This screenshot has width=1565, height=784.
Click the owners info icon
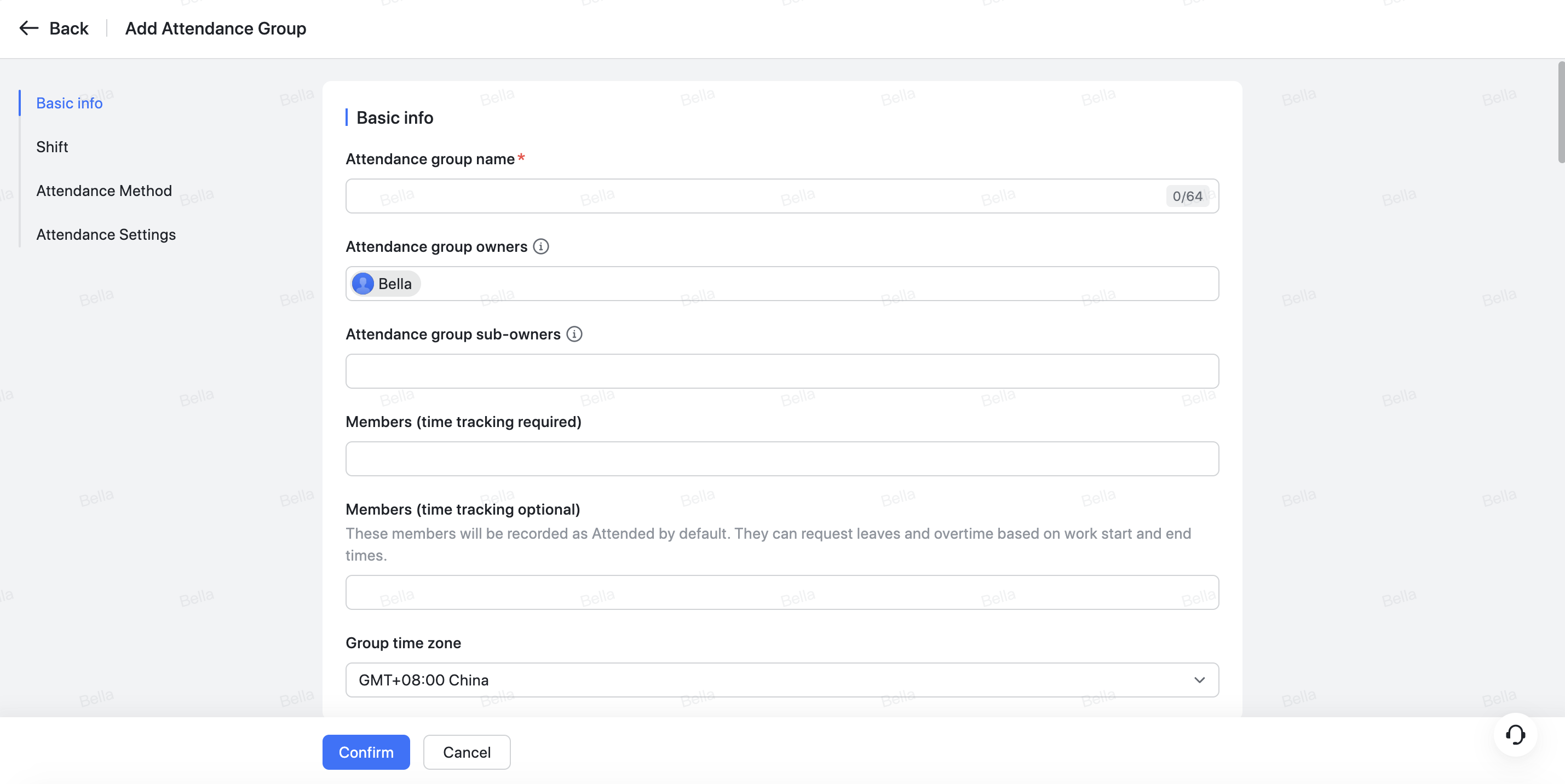pyautogui.click(x=540, y=246)
